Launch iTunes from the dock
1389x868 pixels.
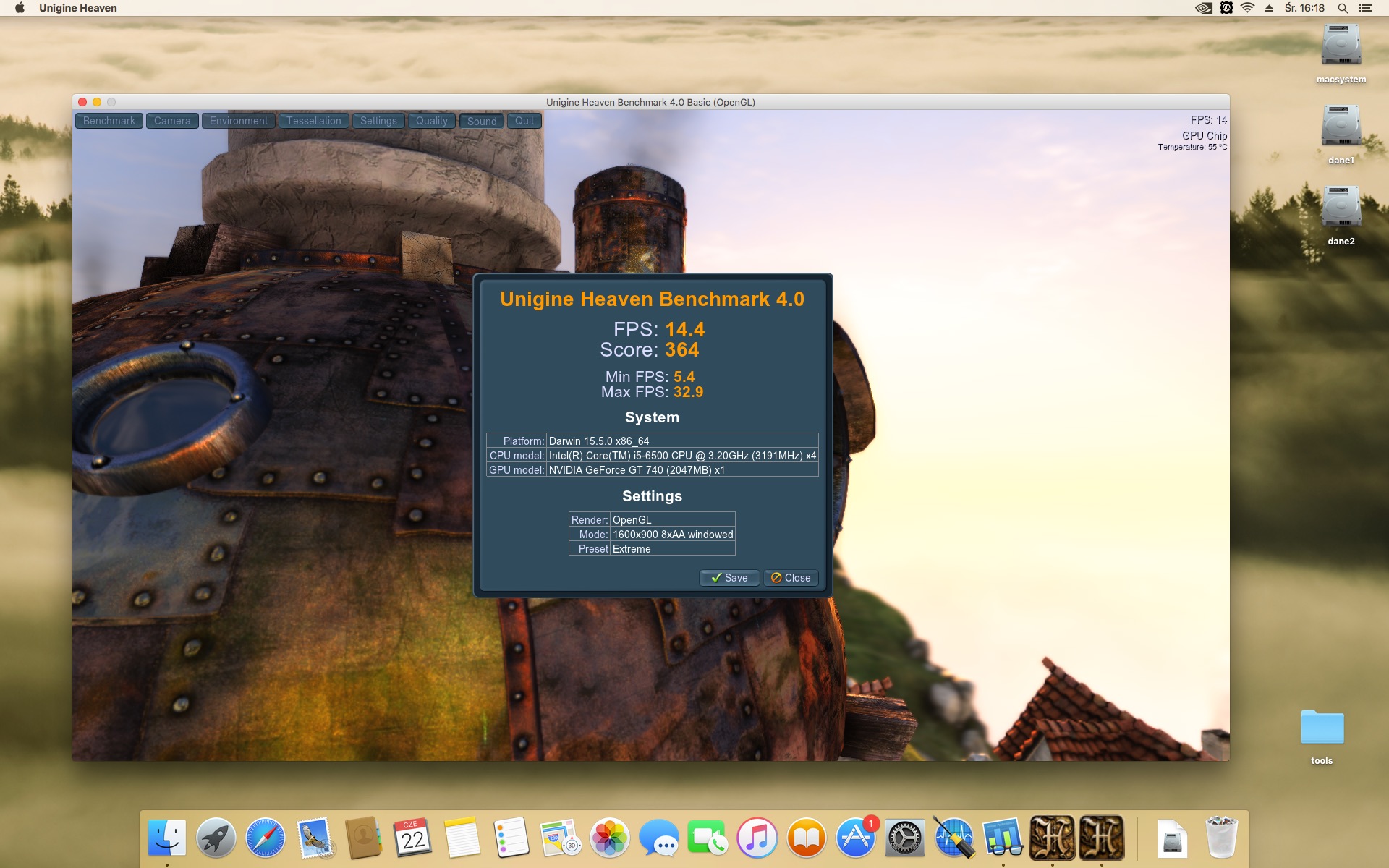[757, 838]
